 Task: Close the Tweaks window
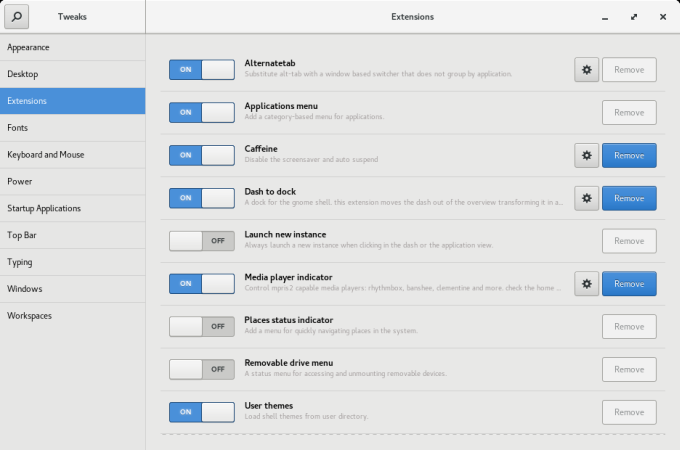tap(662, 17)
